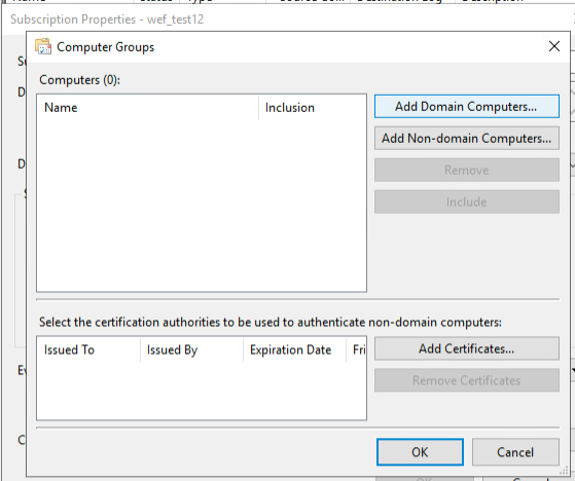The width and height of the screenshot is (575, 481).
Task: Sort certificates by Issued To column
Action: click(x=89, y=350)
